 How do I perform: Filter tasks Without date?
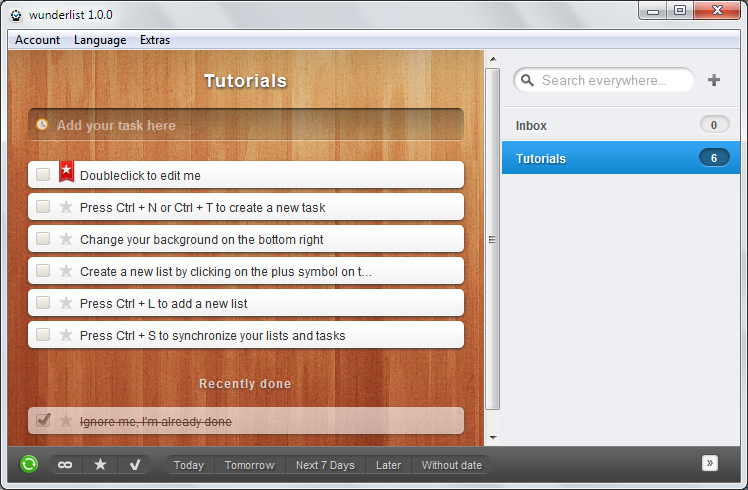pos(452,465)
